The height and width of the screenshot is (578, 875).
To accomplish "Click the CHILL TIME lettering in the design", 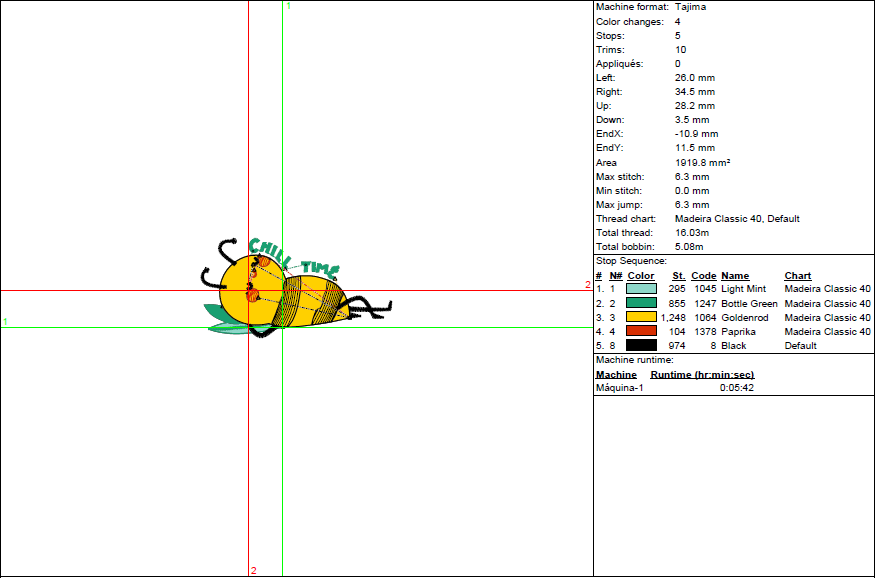I will pyautogui.click(x=294, y=257).
